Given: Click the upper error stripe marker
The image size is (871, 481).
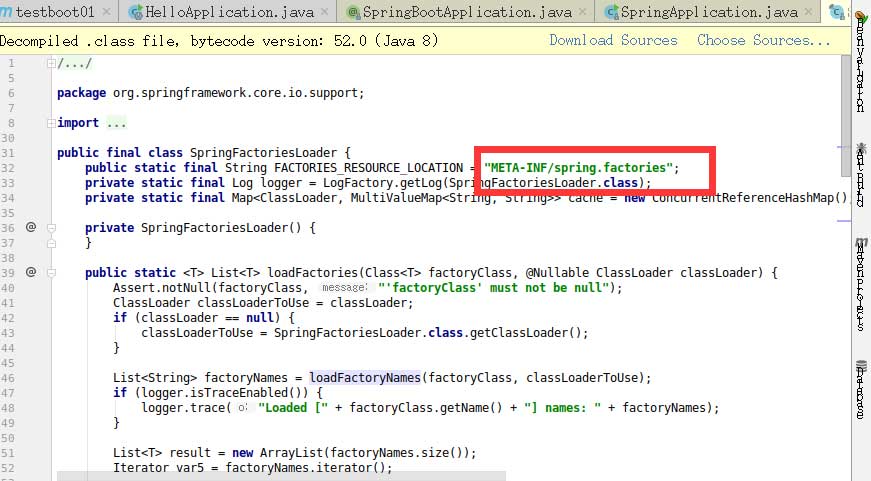Looking at the screenshot, I should click(x=843, y=147).
